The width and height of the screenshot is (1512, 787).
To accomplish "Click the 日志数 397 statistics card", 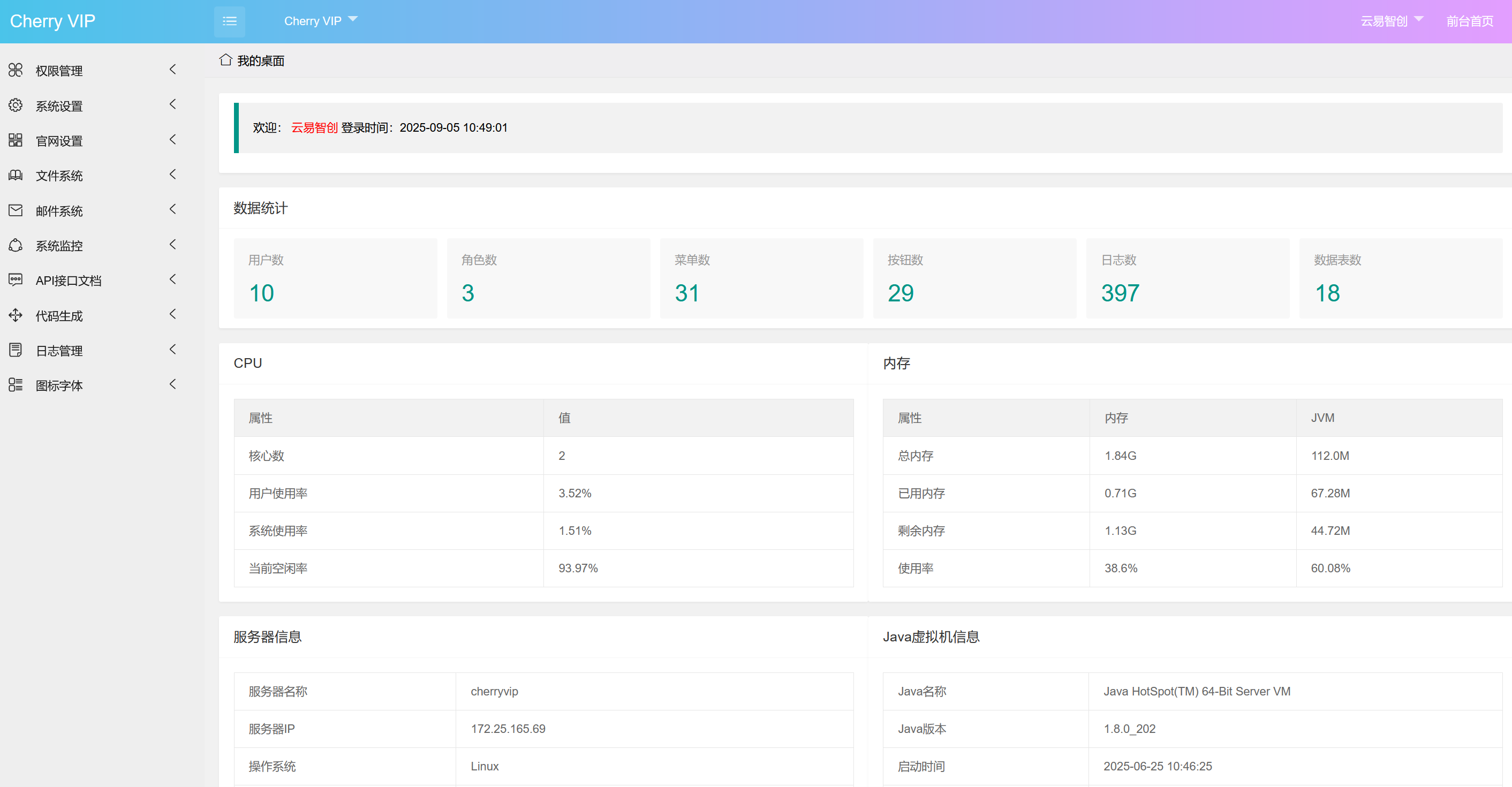I will point(1187,278).
